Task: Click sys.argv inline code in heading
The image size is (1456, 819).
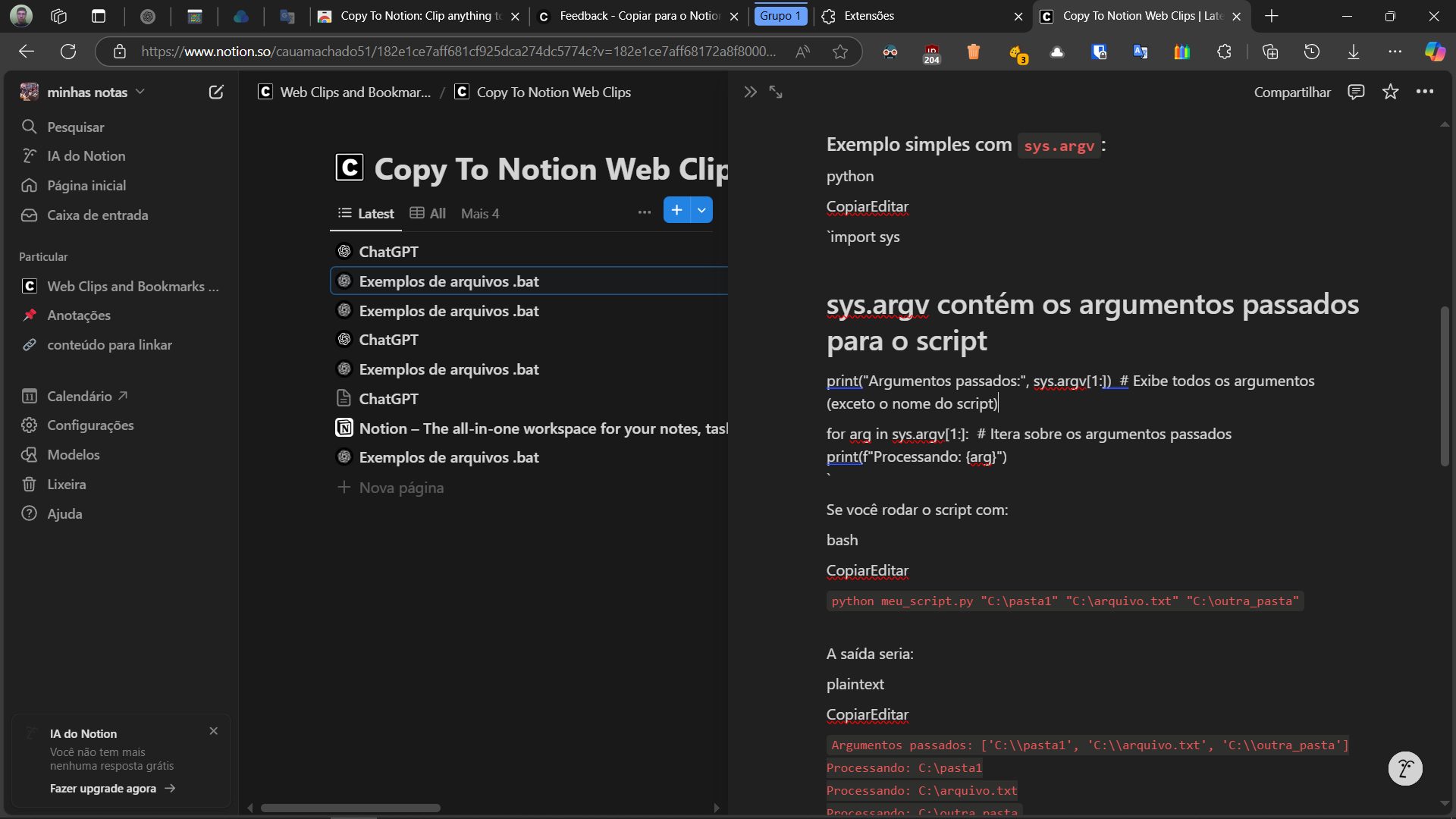Action: coord(1059,146)
